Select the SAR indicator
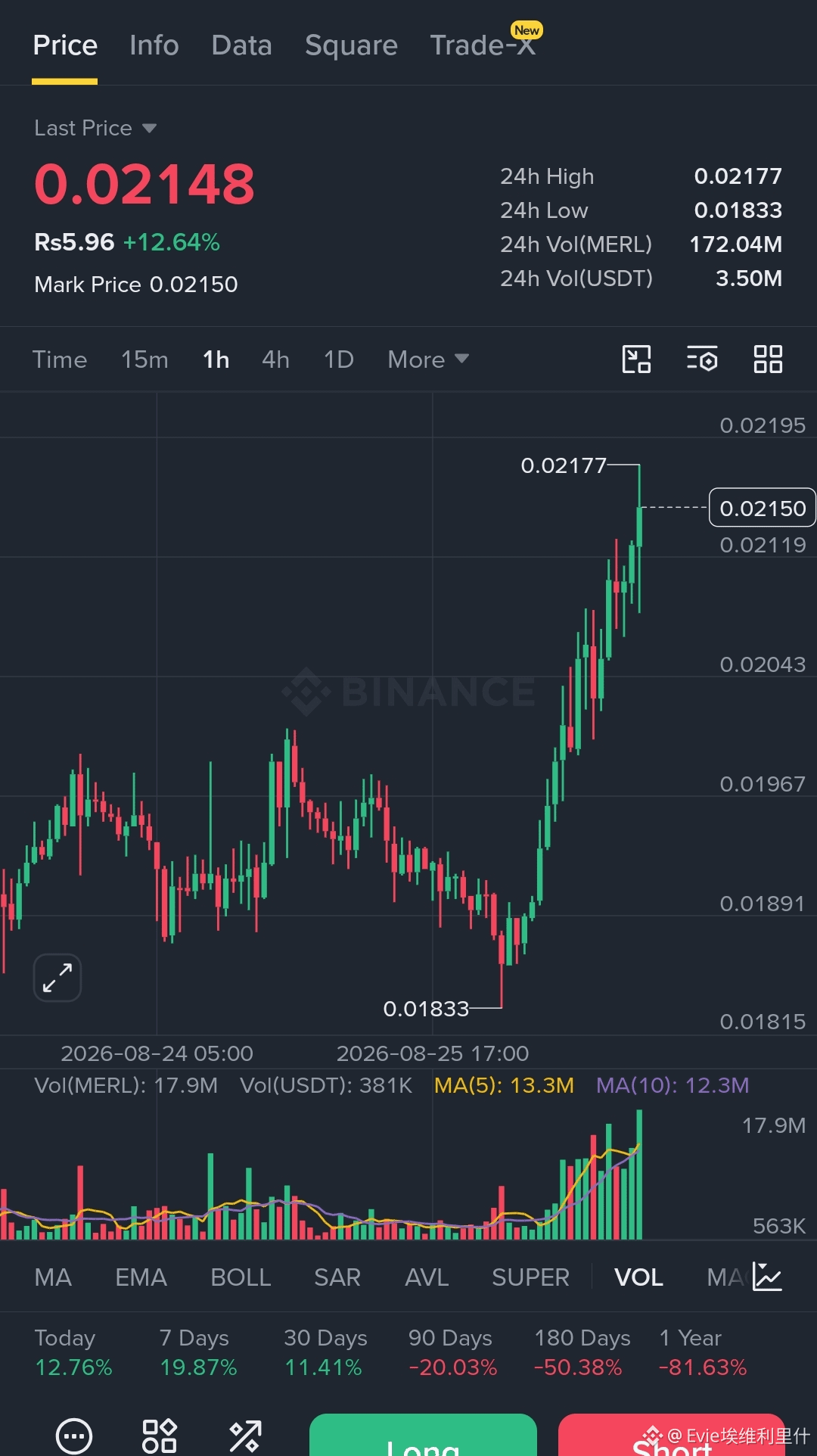This screenshot has width=817, height=1456. [x=337, y=1277]
